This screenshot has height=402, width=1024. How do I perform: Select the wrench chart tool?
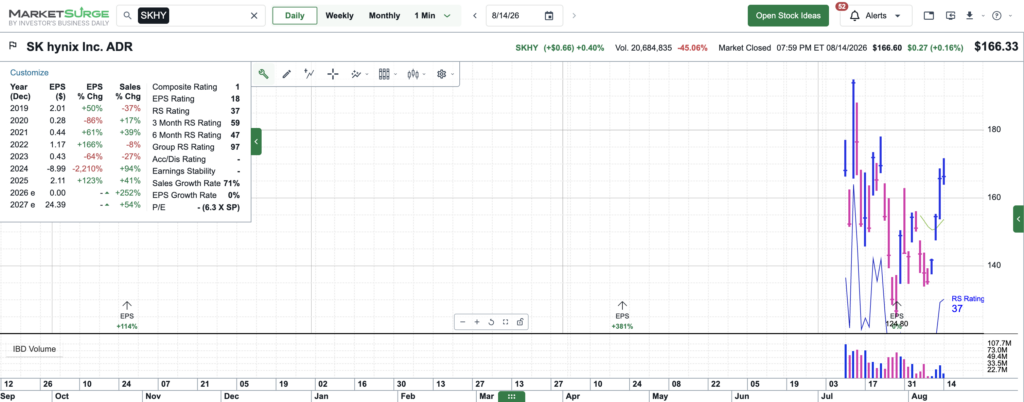[x=263, y=74]
